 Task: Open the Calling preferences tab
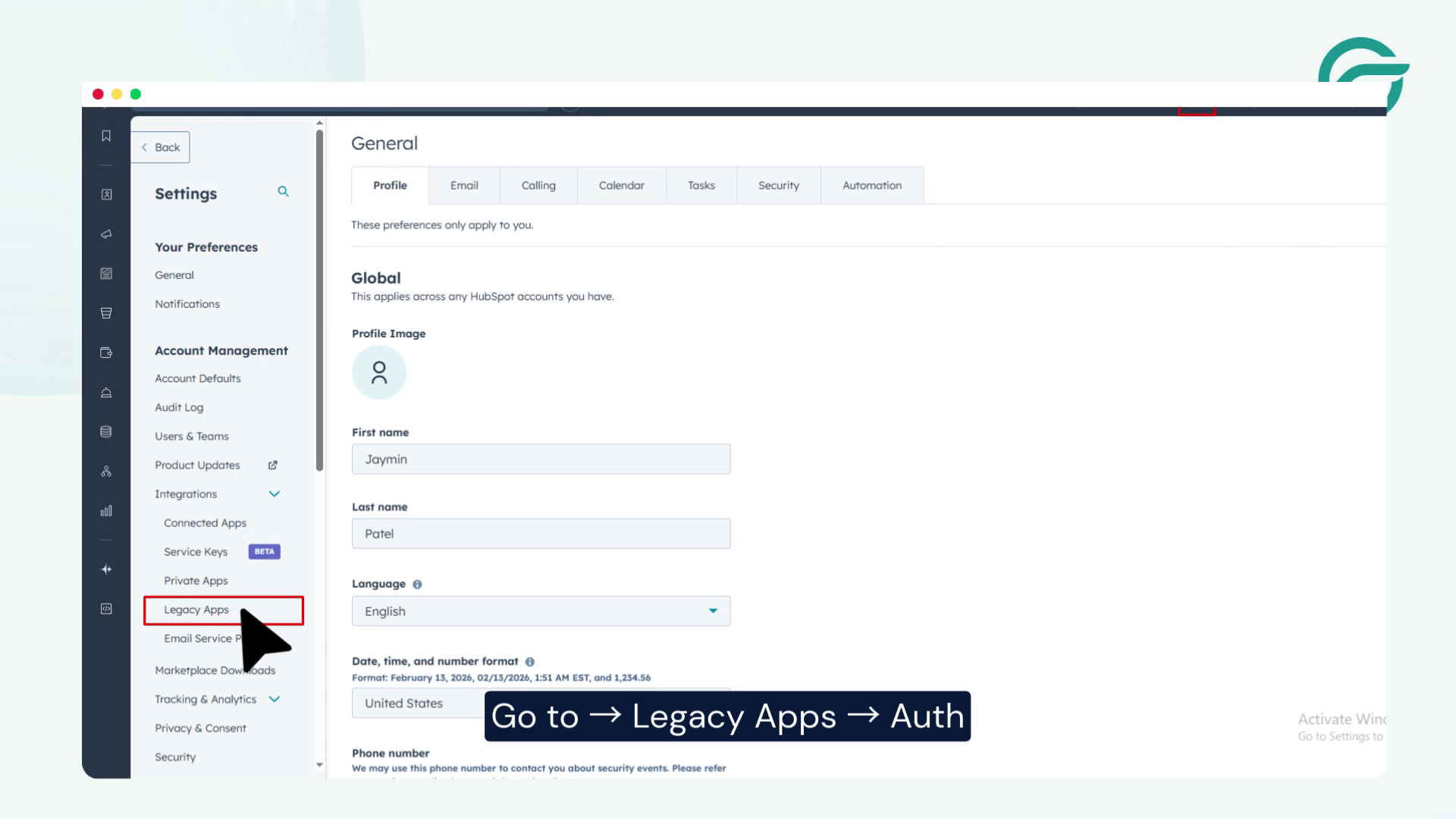click(538, 185)
